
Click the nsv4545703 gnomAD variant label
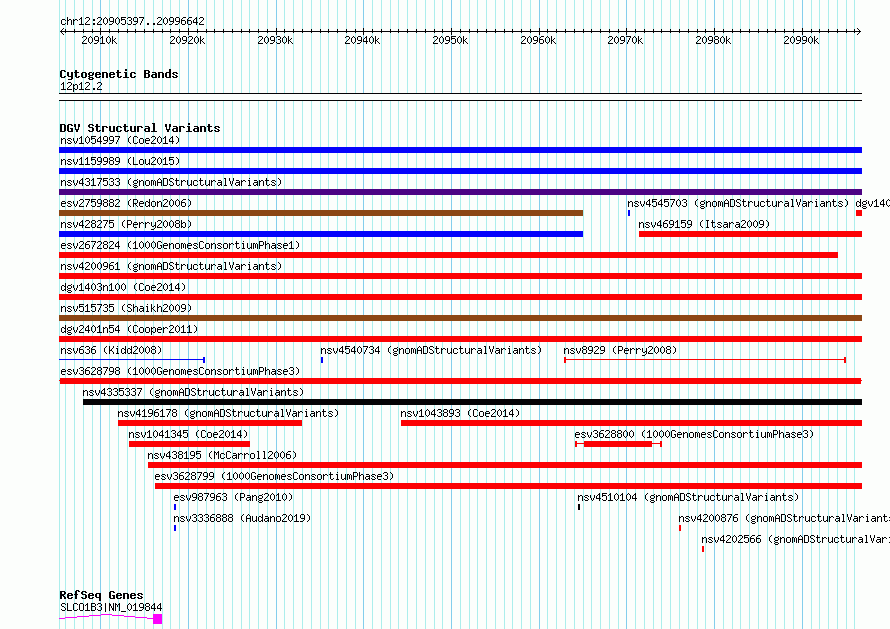coord(738,203)
